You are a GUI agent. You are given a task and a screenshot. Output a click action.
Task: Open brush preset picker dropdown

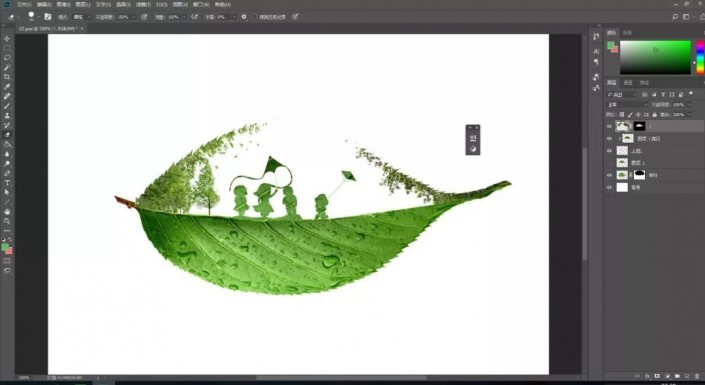(x=38, y=17)
